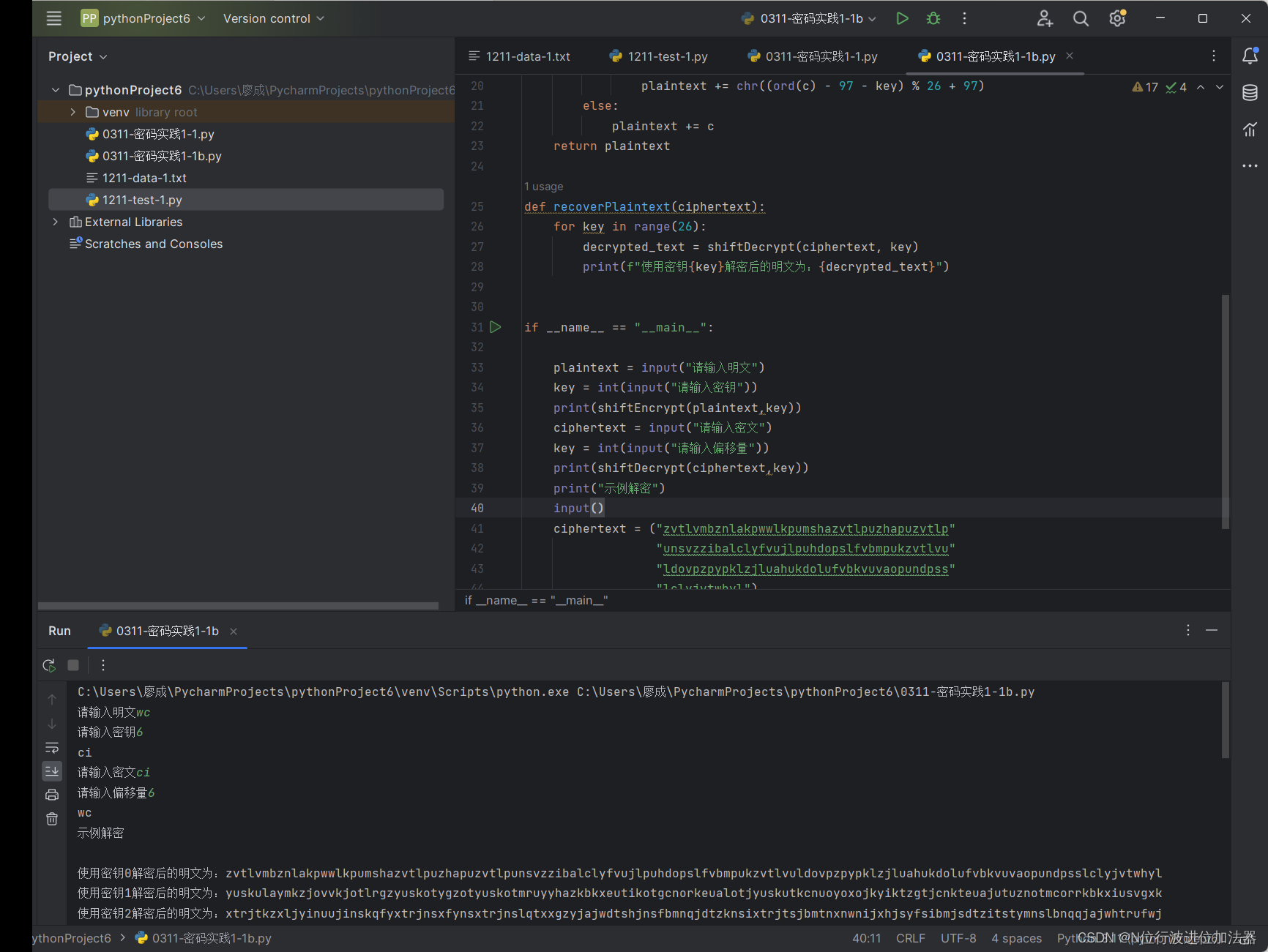
Task: Open IDE settings gear icon
Action: tap(1117, 18)
